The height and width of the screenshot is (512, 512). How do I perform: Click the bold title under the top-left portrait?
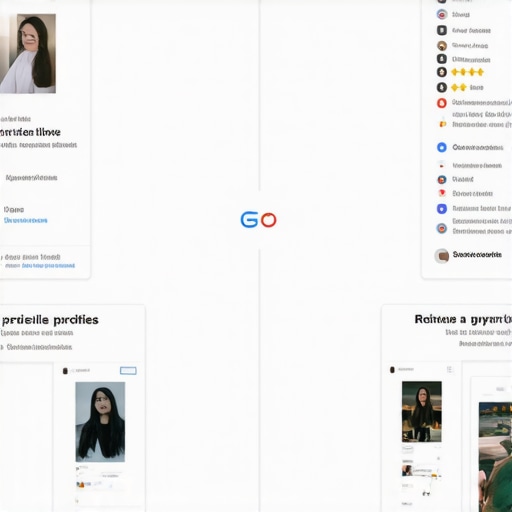coord(30,132)
